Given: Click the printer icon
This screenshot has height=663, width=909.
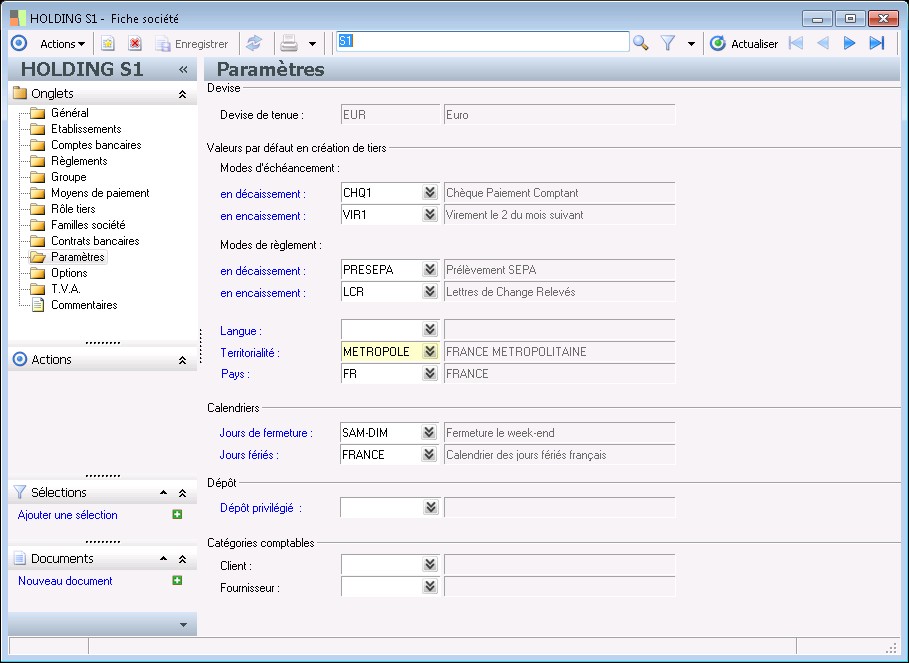Looking at the screenshot, I should tap(289, 43).
